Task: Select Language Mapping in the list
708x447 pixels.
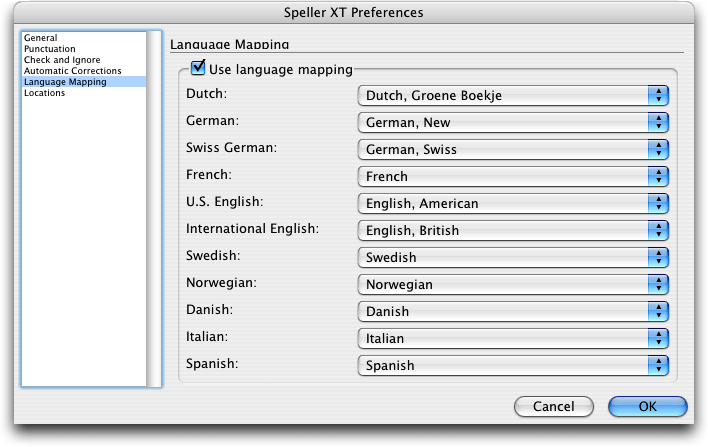Action: click(x=84, y=82)
